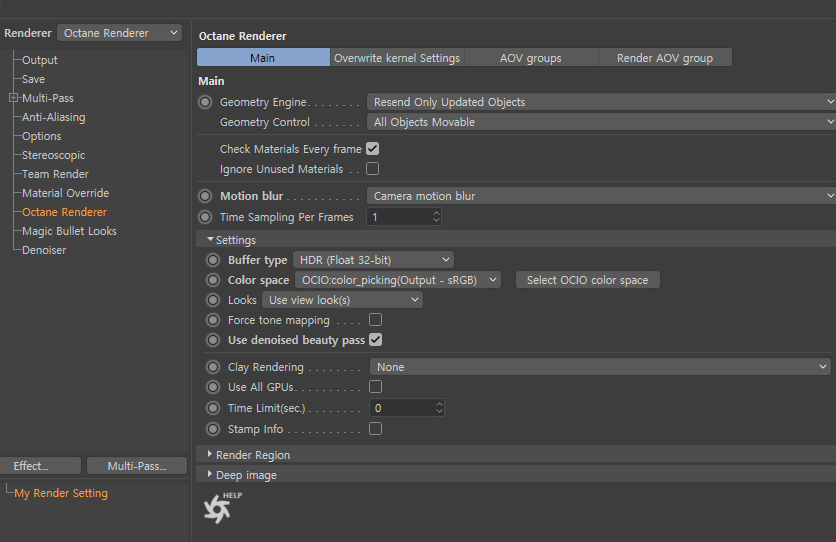Viewport: 836px width, 542px height.
Task: Click the Motion blur animation dot
Action: click(x=205, y=196)
